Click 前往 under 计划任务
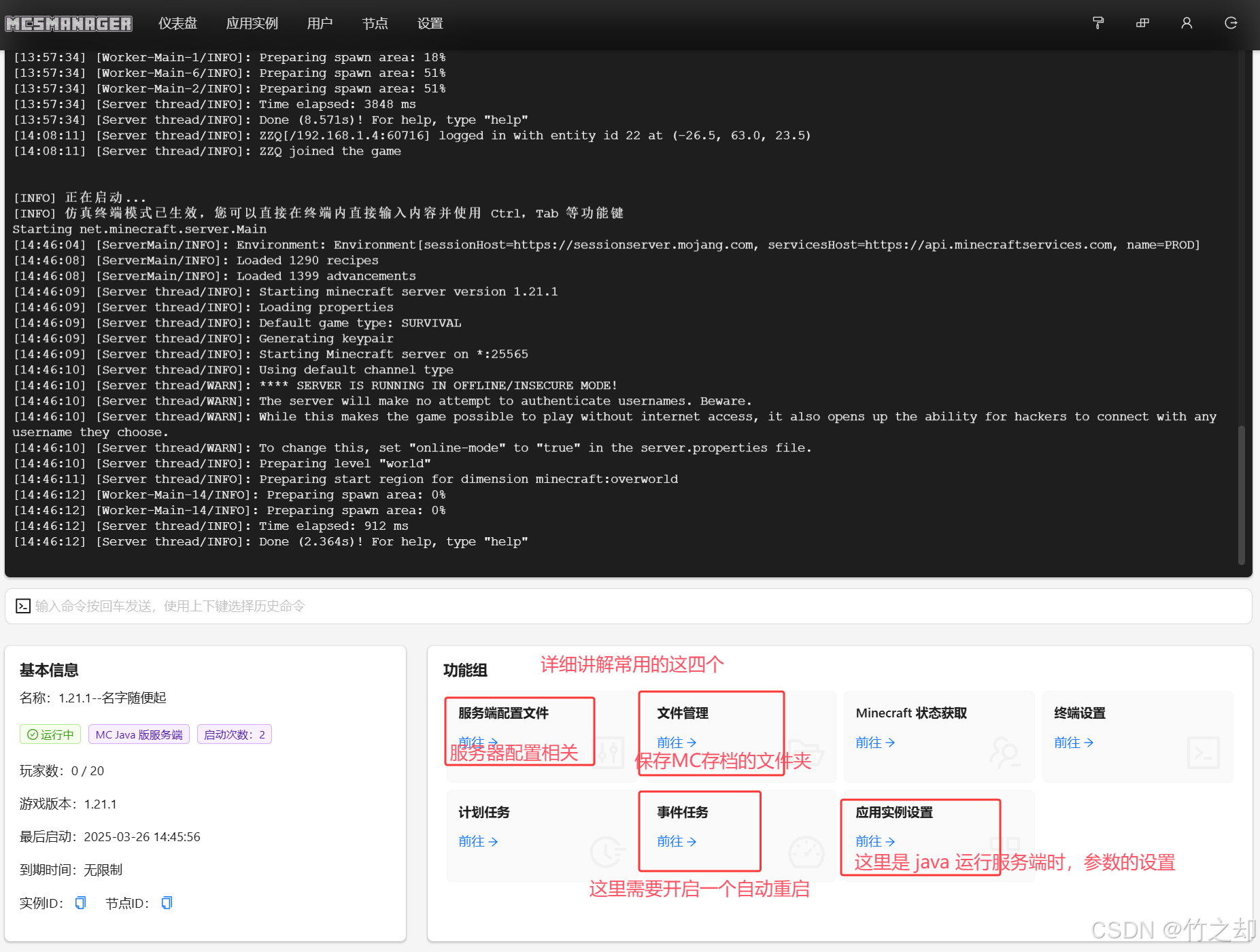 (x=478, y=841)
